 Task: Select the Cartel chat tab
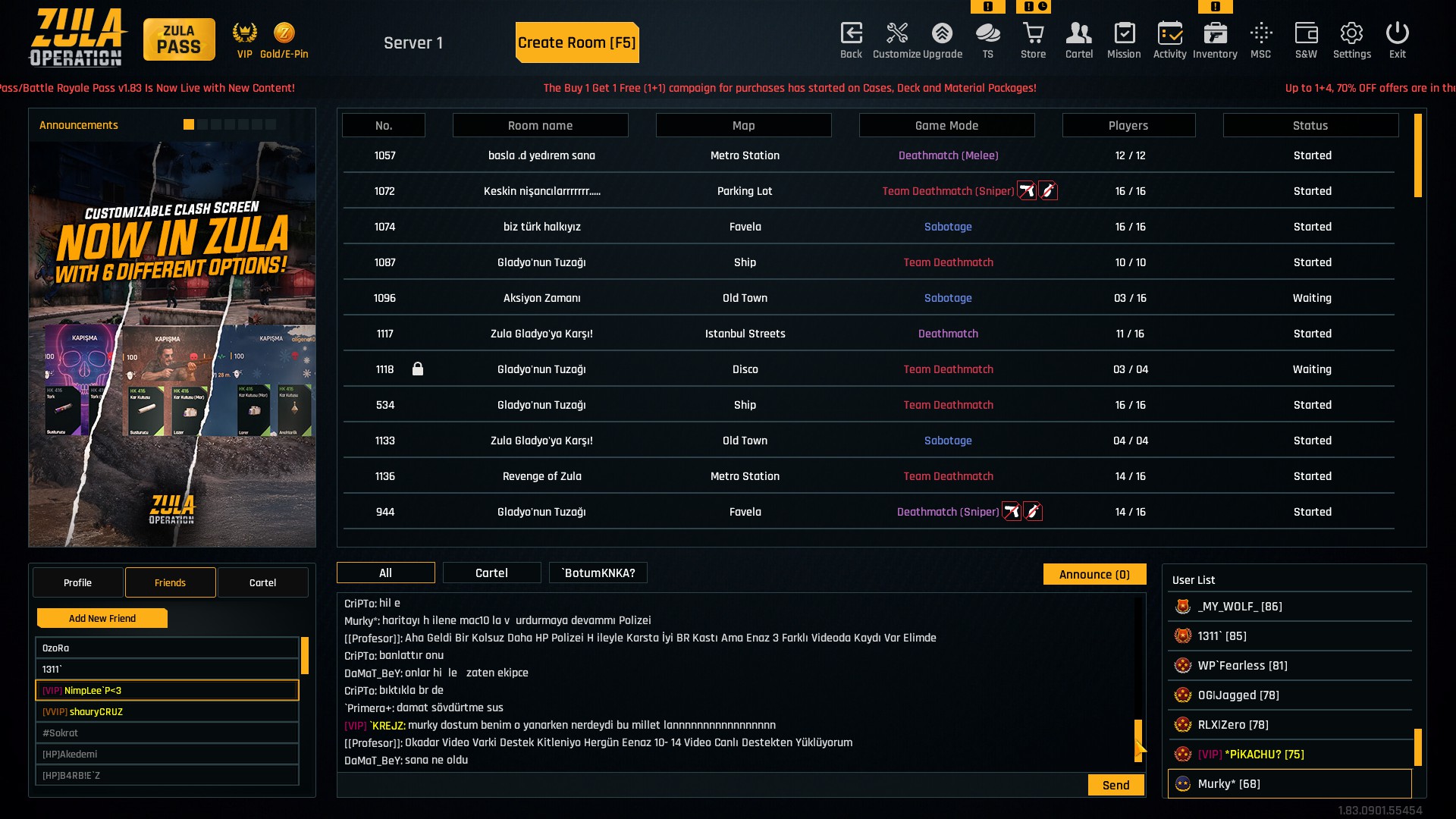(491, 573)
